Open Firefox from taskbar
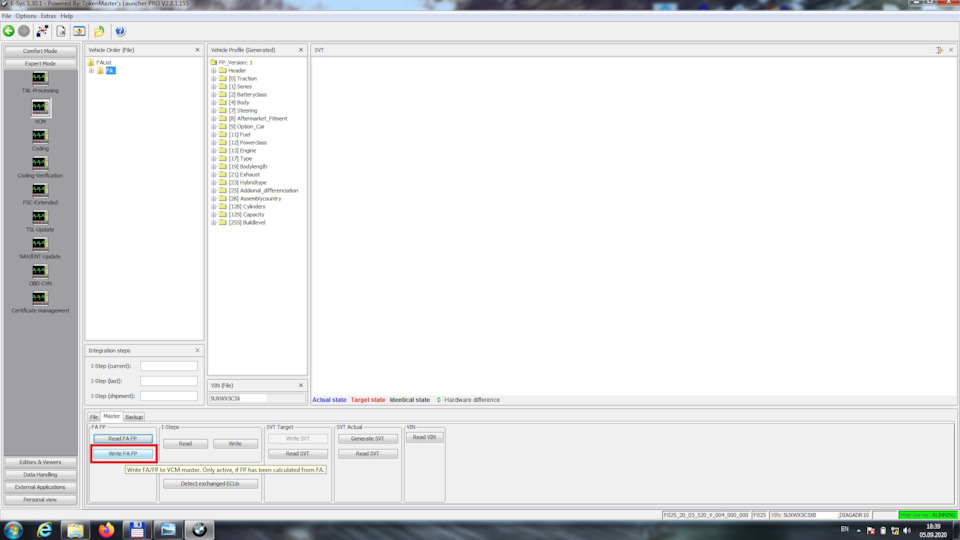This screenshot has height=540, width=960. (x=106, y=530)
